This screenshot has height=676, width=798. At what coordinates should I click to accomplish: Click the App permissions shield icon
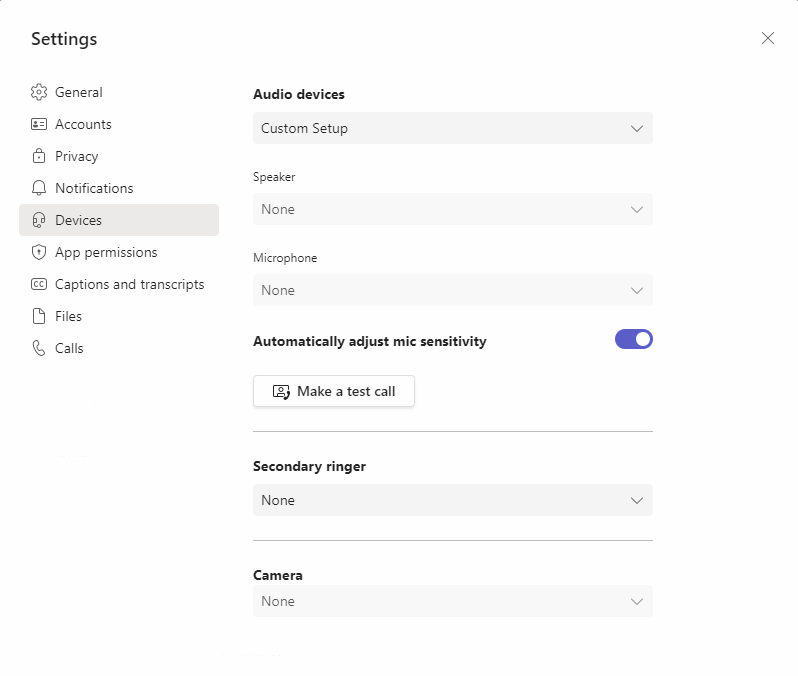(x=39, y=252)
